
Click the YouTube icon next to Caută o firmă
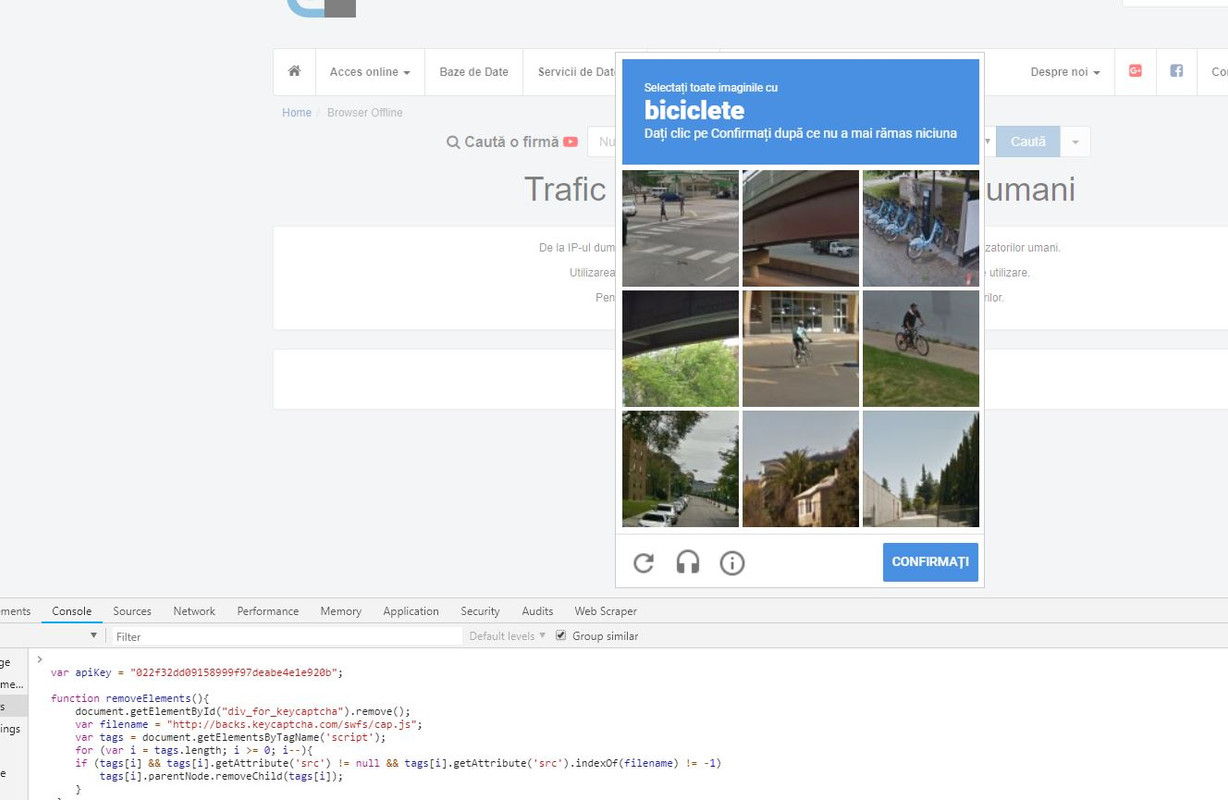point(570,142)
